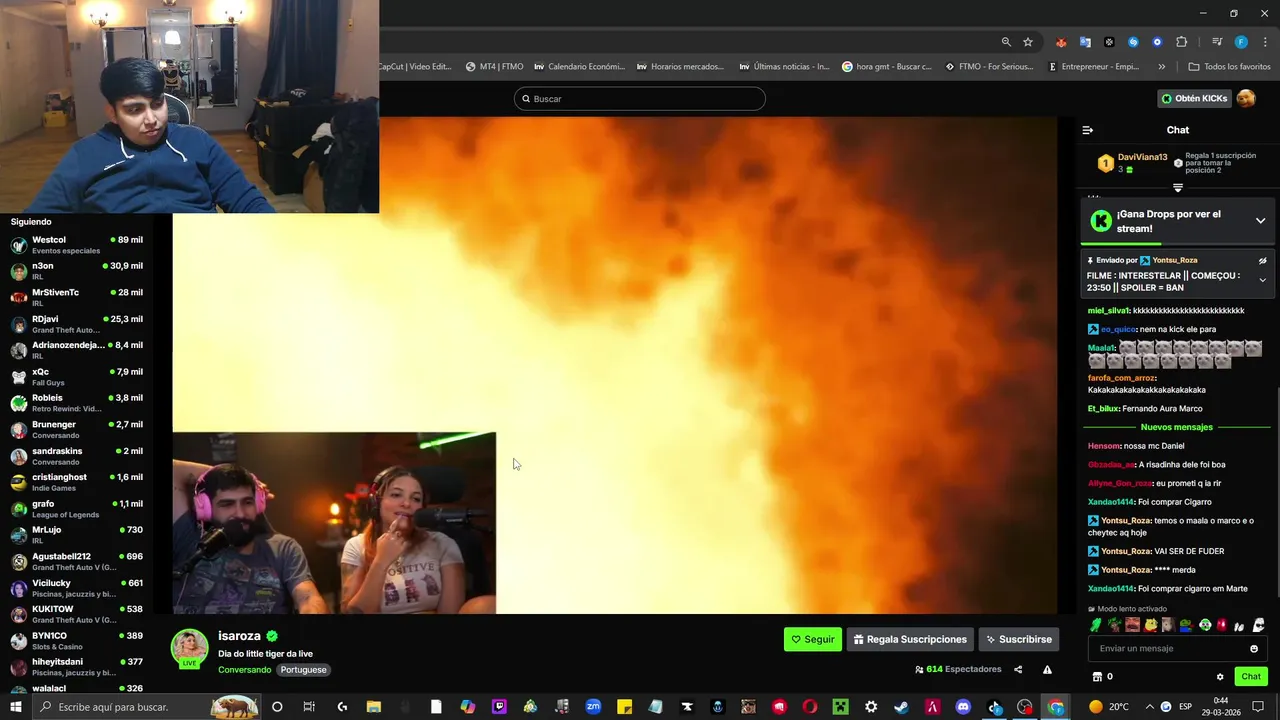Open Westcol channel in Siguiendo list

click(77, 245)
